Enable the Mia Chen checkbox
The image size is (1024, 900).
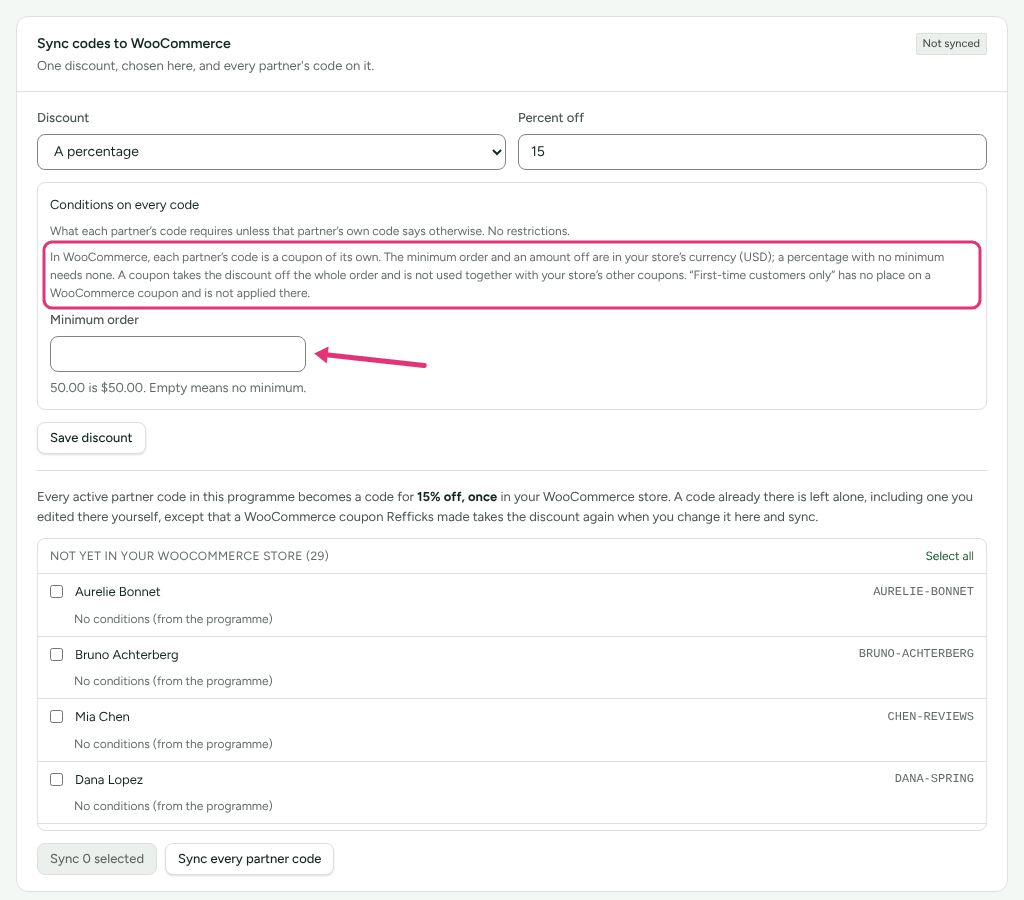click(57, 716)
